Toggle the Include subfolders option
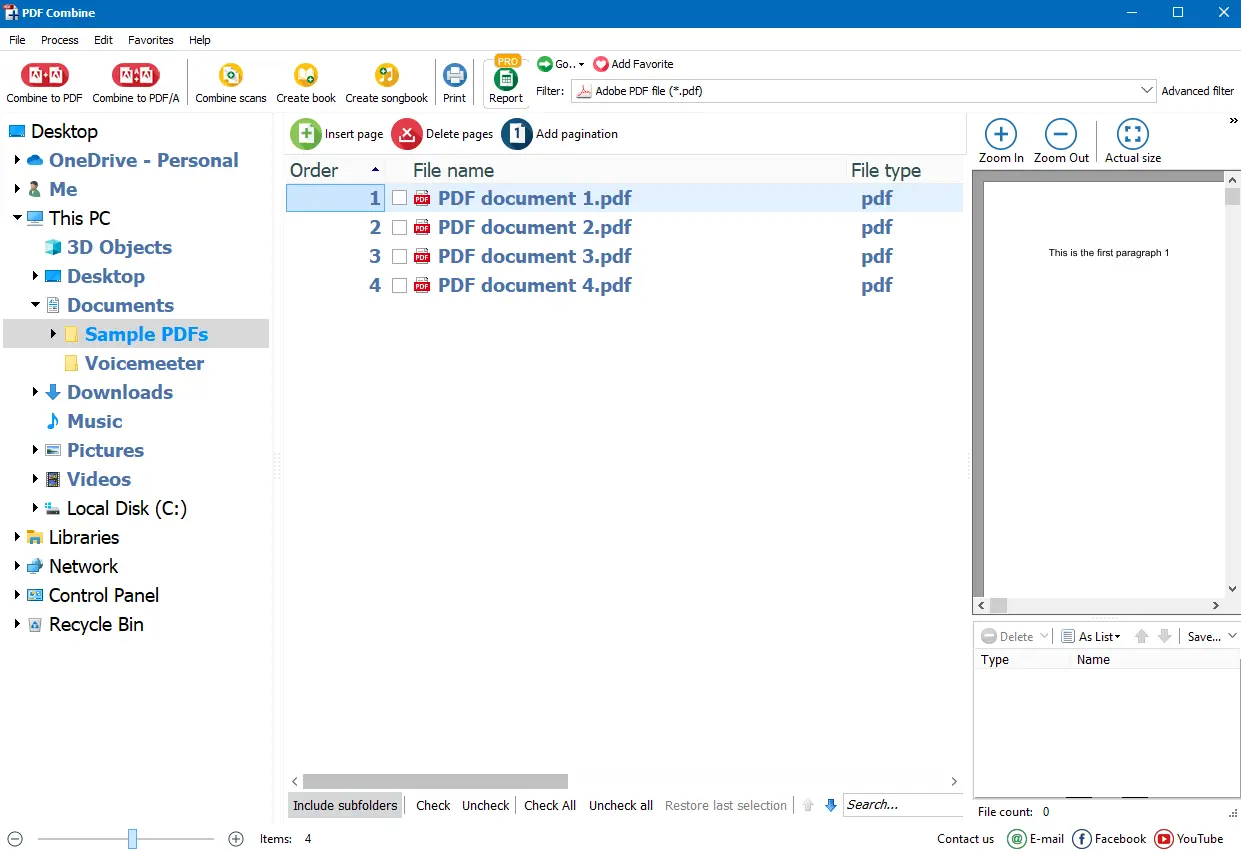The image size is (1241, 854). coord(345,805)
